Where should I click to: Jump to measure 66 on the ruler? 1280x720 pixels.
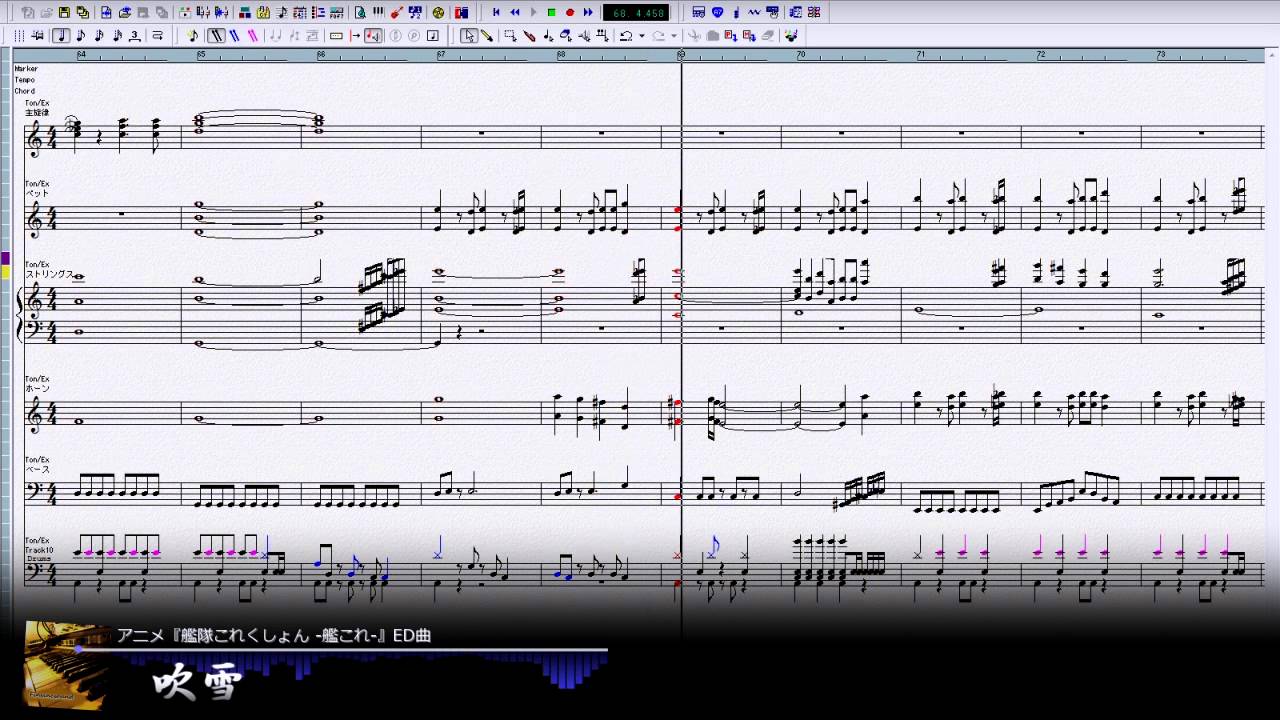click(x=321, y=54)
